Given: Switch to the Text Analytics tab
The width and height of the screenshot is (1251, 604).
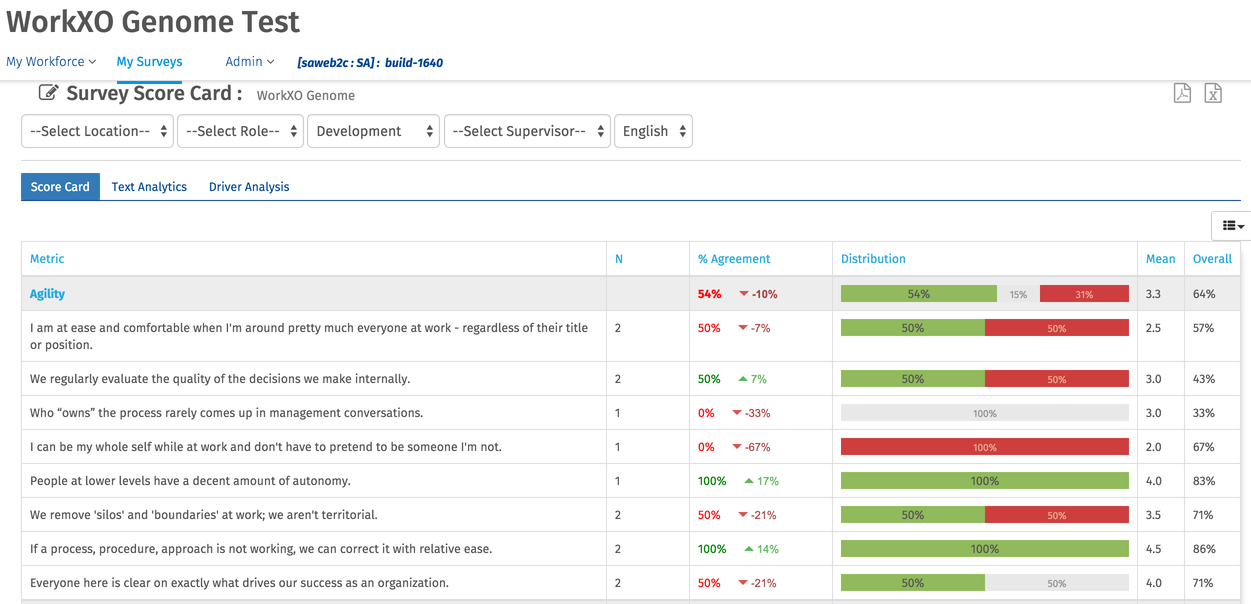Looking at the screenshot, I should pyautogui.click(x=149, y=187).
